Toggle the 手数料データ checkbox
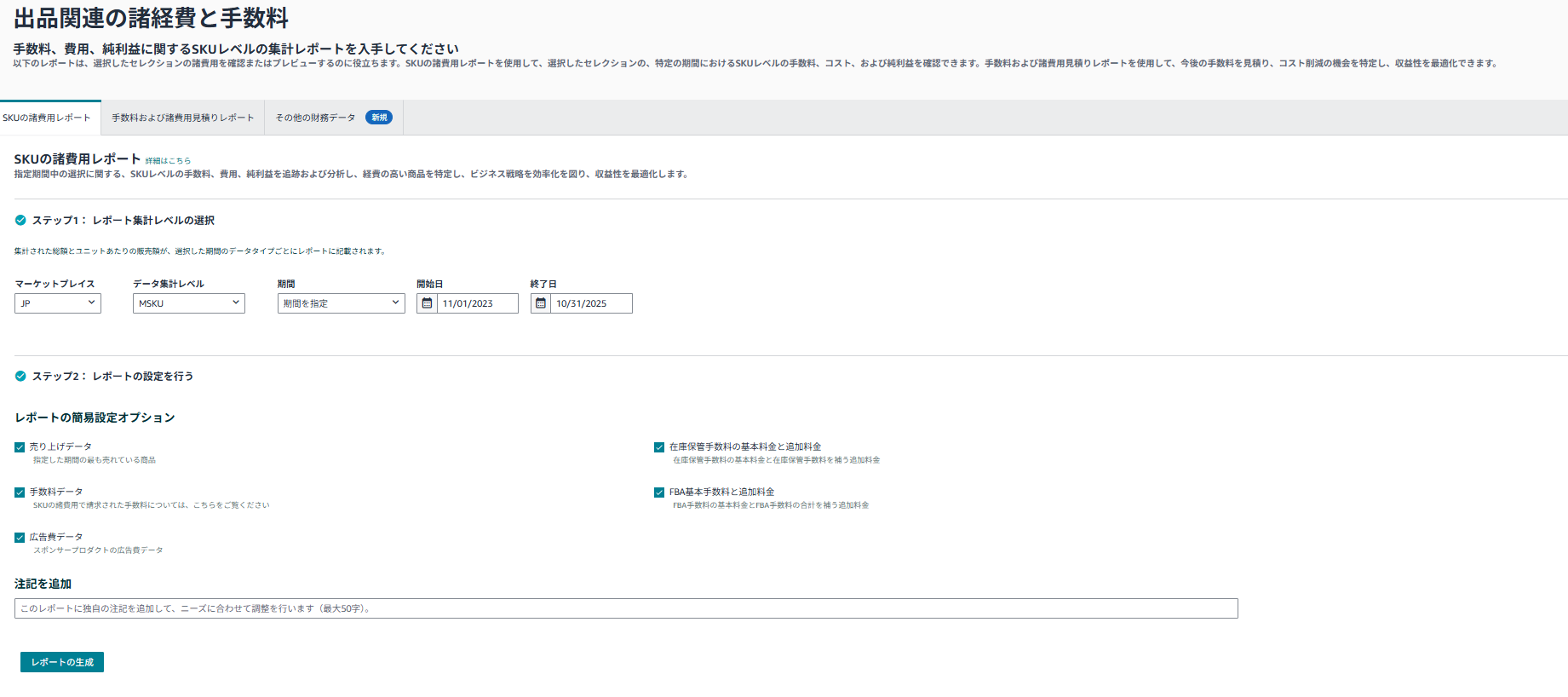This screenshot has height=697, width=1568. point(20,493)
